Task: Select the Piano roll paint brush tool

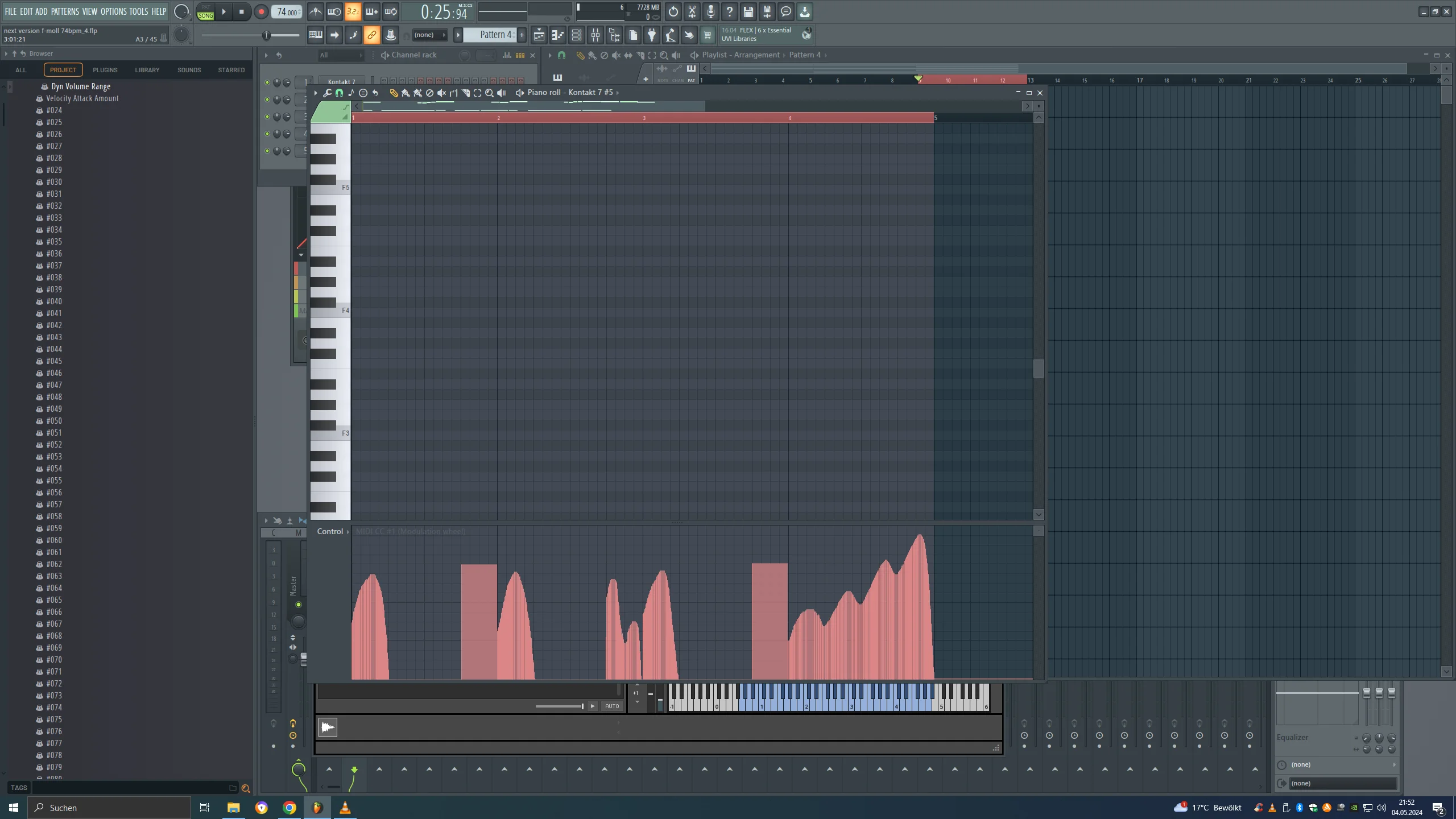Action: pyautogui.click(x=405, y=93)
